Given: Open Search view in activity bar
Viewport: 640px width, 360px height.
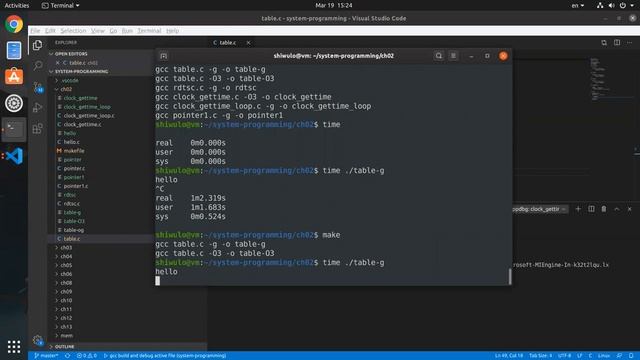Looking at the screenshot, I should point(38,65).
